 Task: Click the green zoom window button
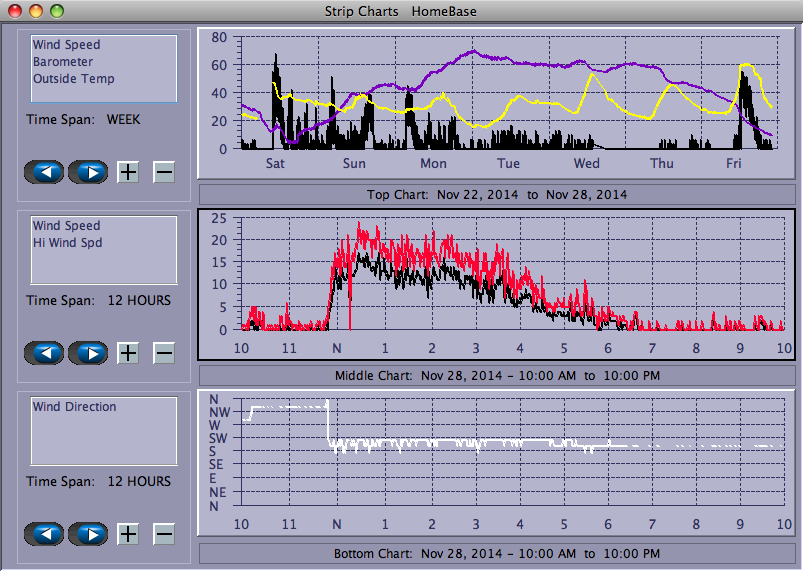(57, 11)
